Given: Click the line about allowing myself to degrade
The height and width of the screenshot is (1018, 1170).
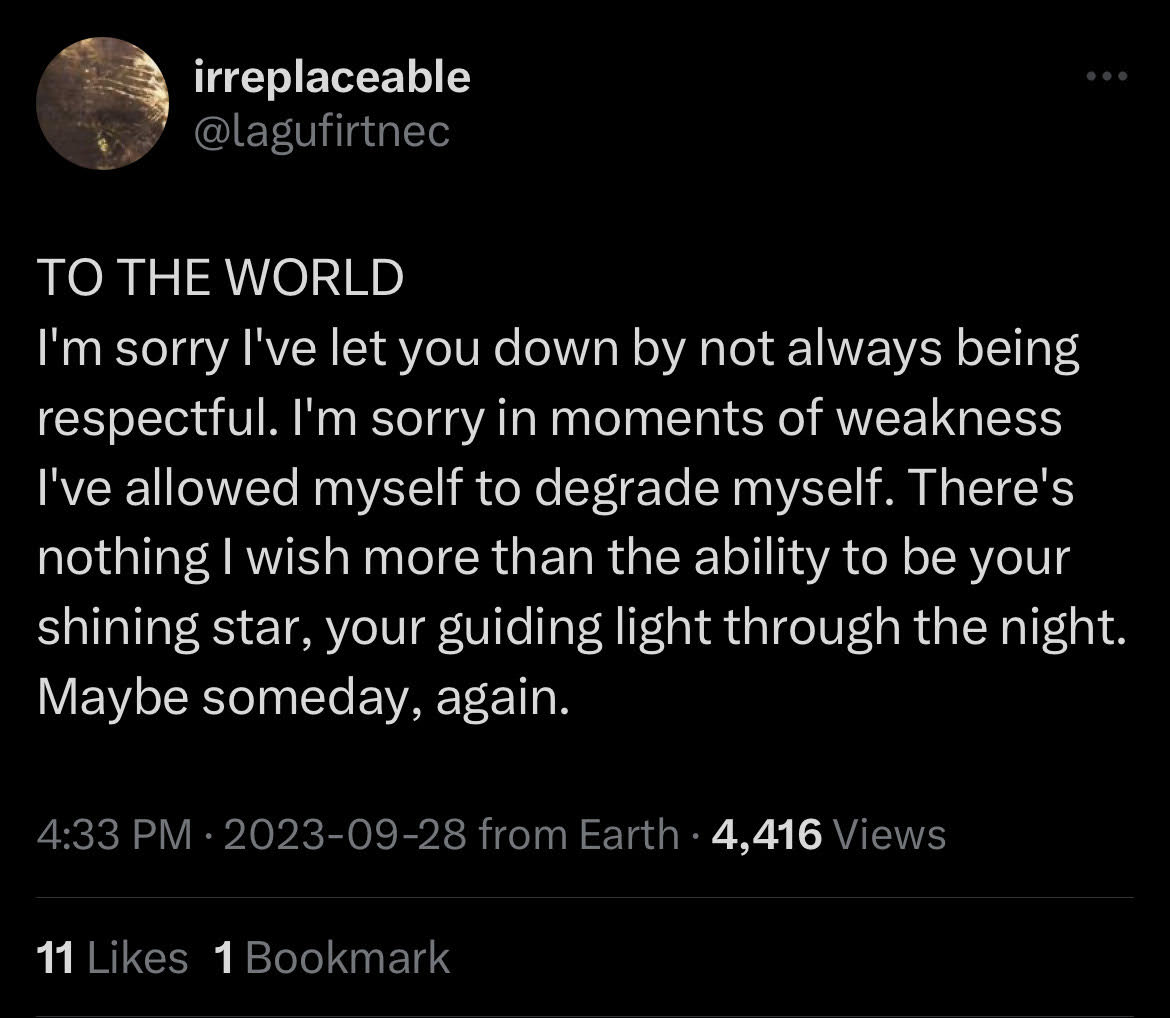Looking at the screenshot, I should coord(555,487).
